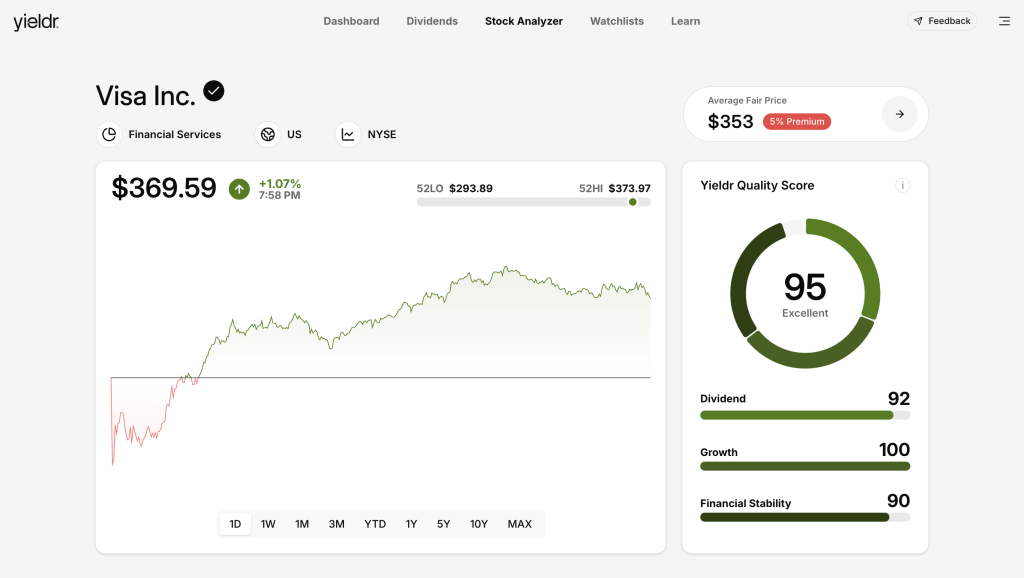Select the 1M chart range
The width and height of the screenshot is (1024, 578).
pos(302,524)
